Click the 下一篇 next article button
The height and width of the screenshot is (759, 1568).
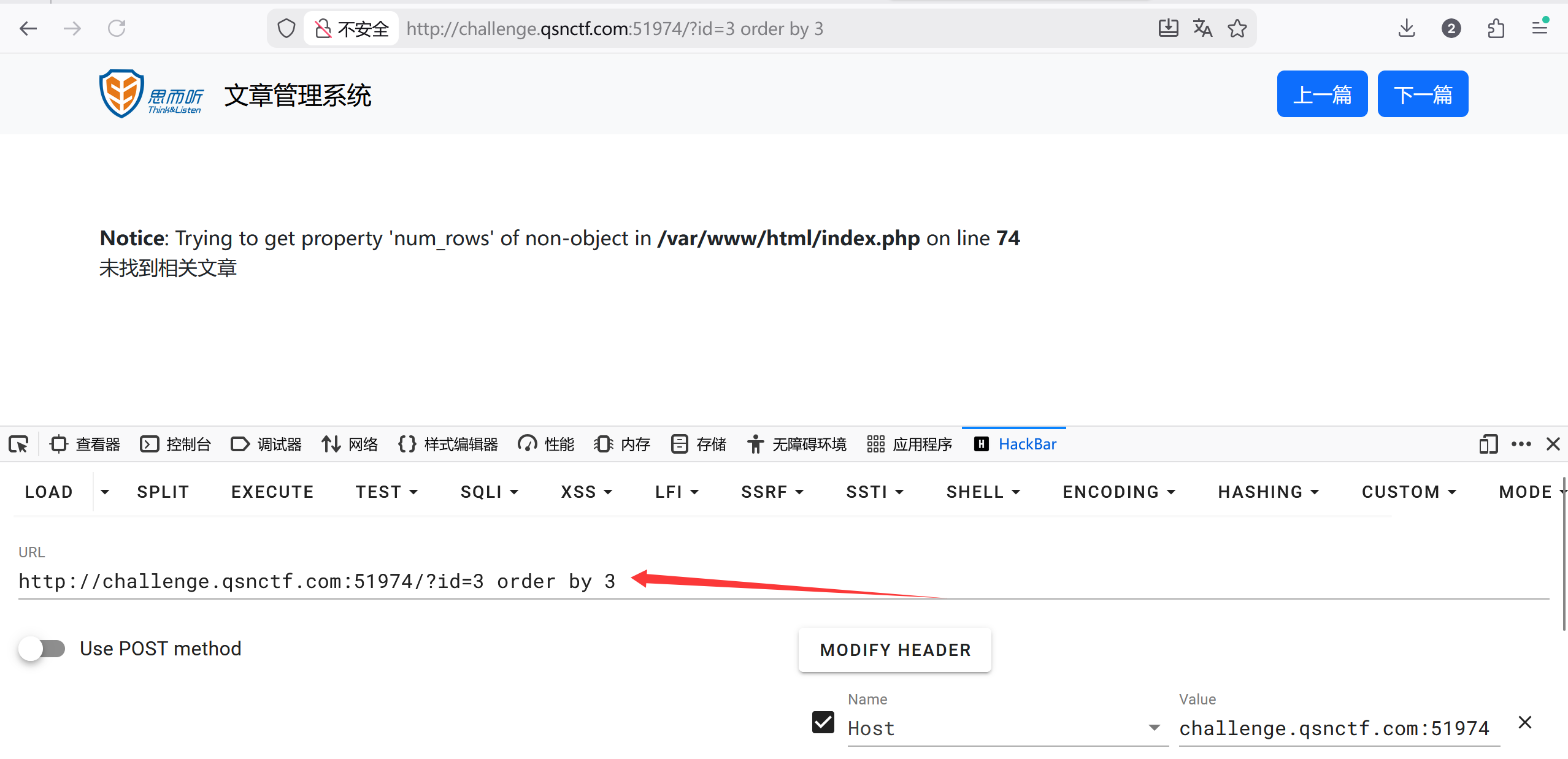tap(1423, 94)
